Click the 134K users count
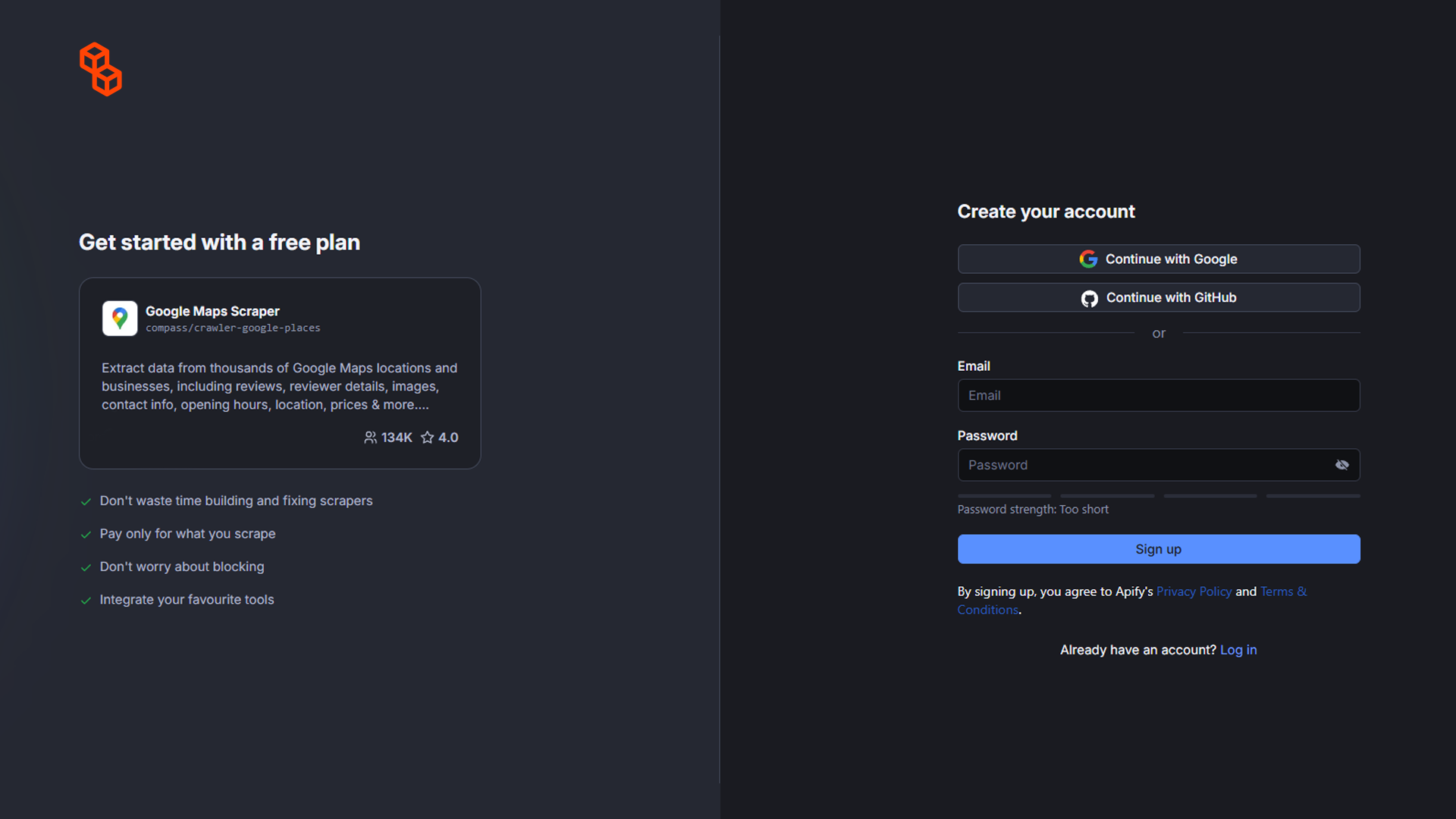 point(397,438)
